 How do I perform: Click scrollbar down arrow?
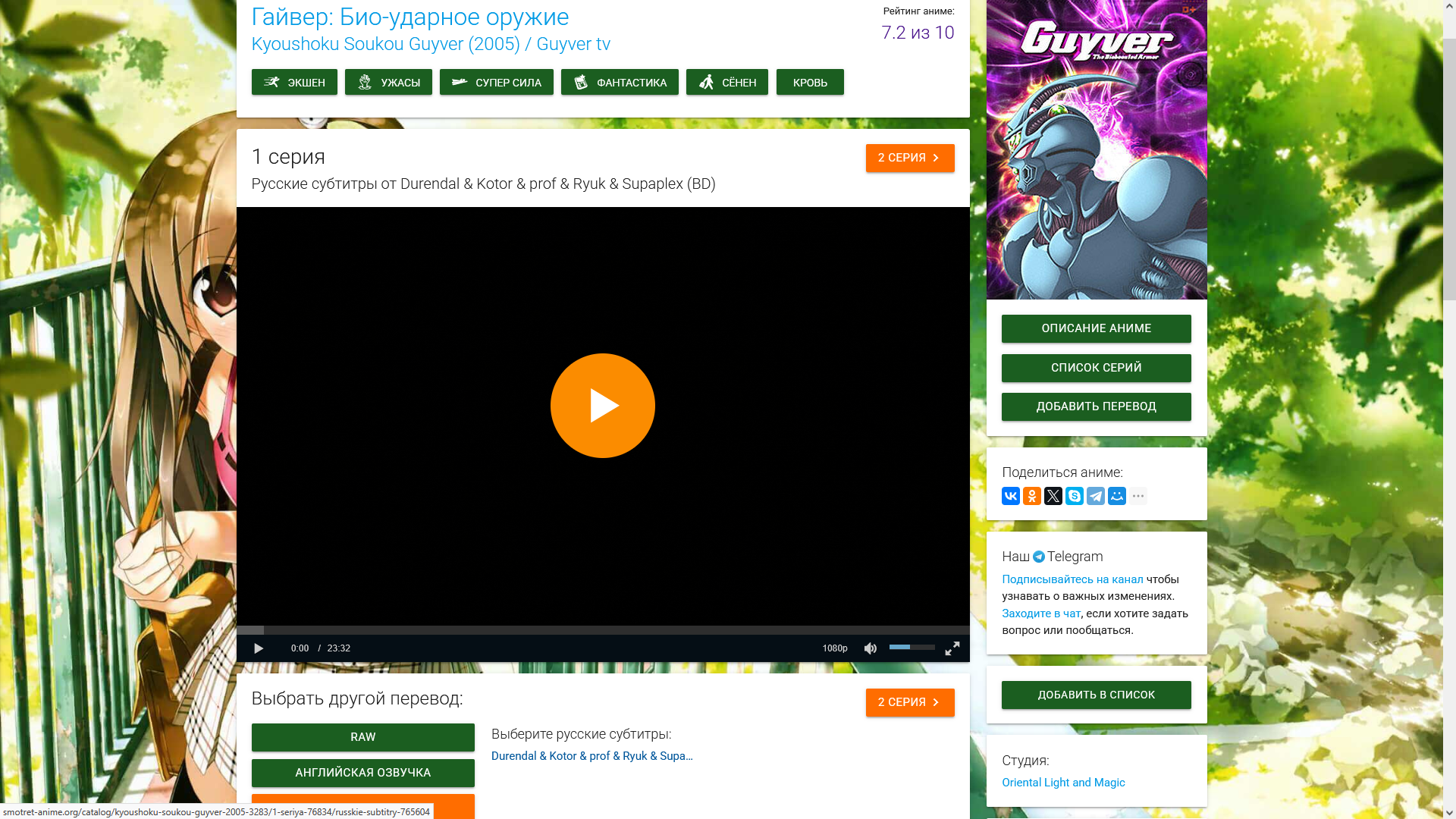coord(1449,812)
